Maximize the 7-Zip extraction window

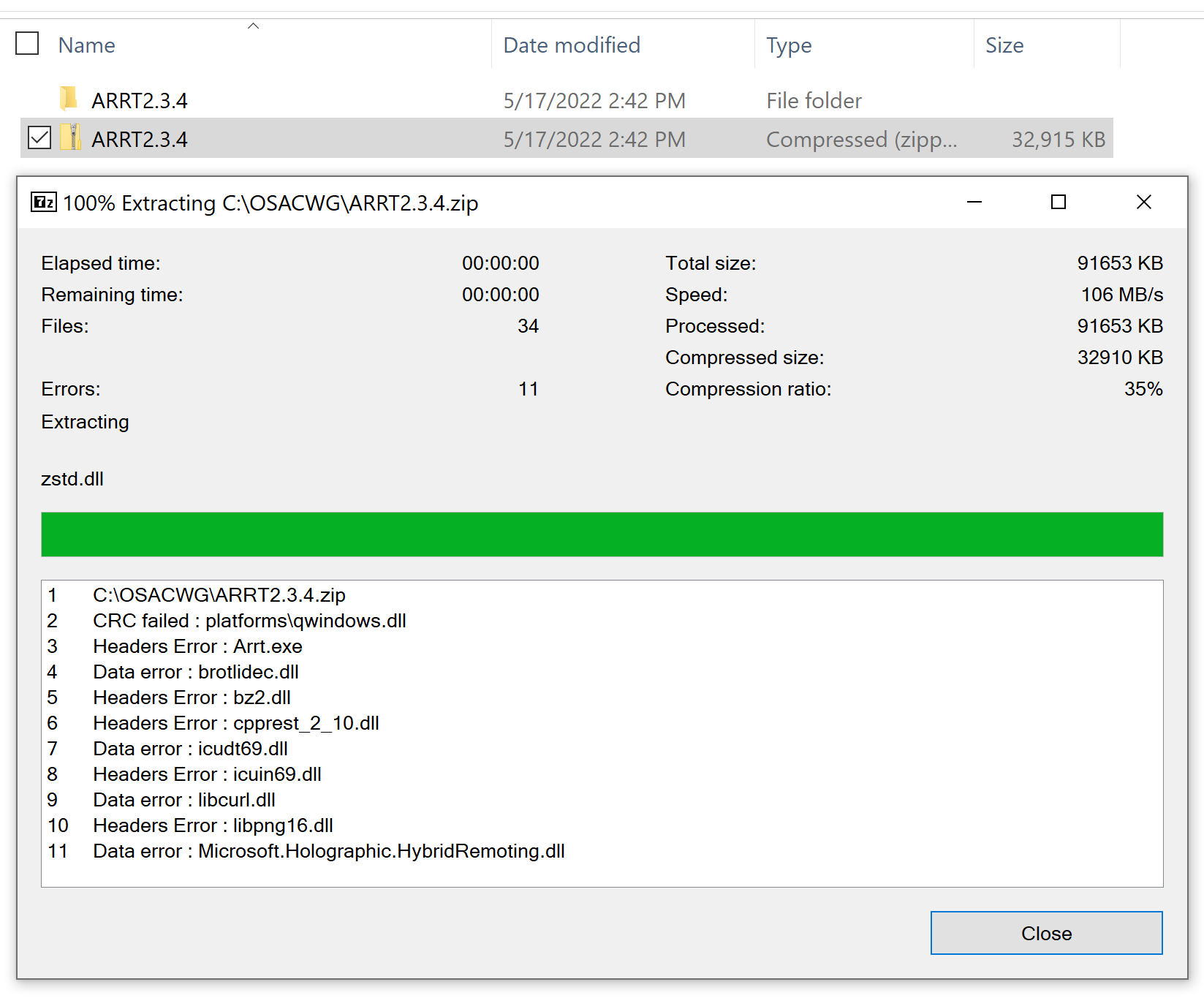pos(1058,203)
